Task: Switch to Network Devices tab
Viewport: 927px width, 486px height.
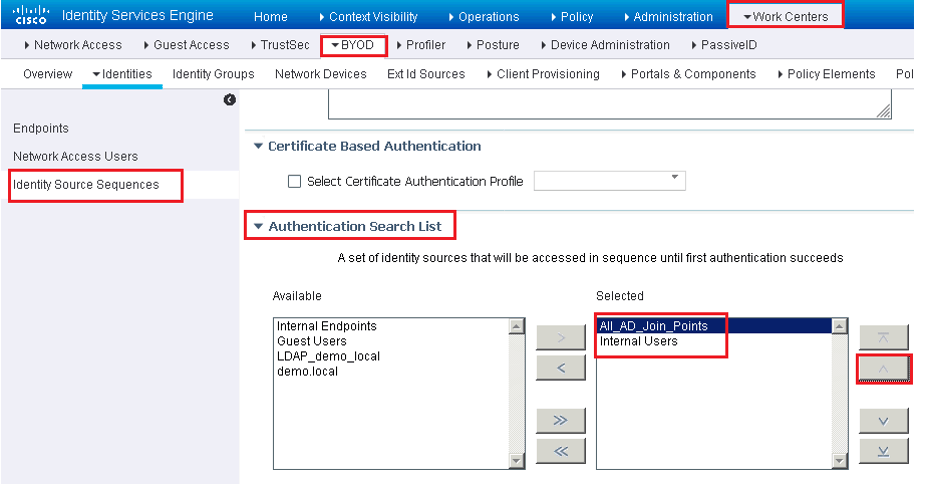Action: click(321, 74)
